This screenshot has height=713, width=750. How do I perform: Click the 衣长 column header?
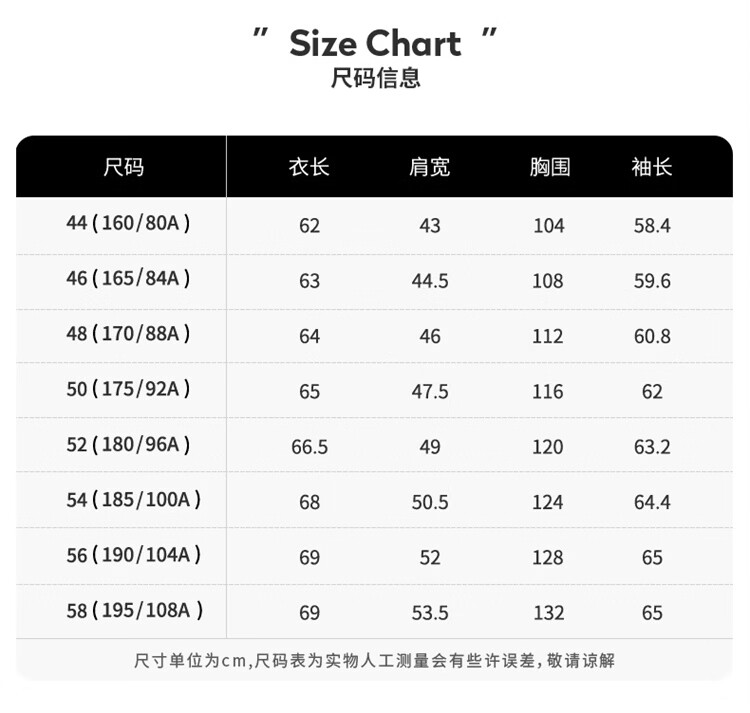coord(309,167)
